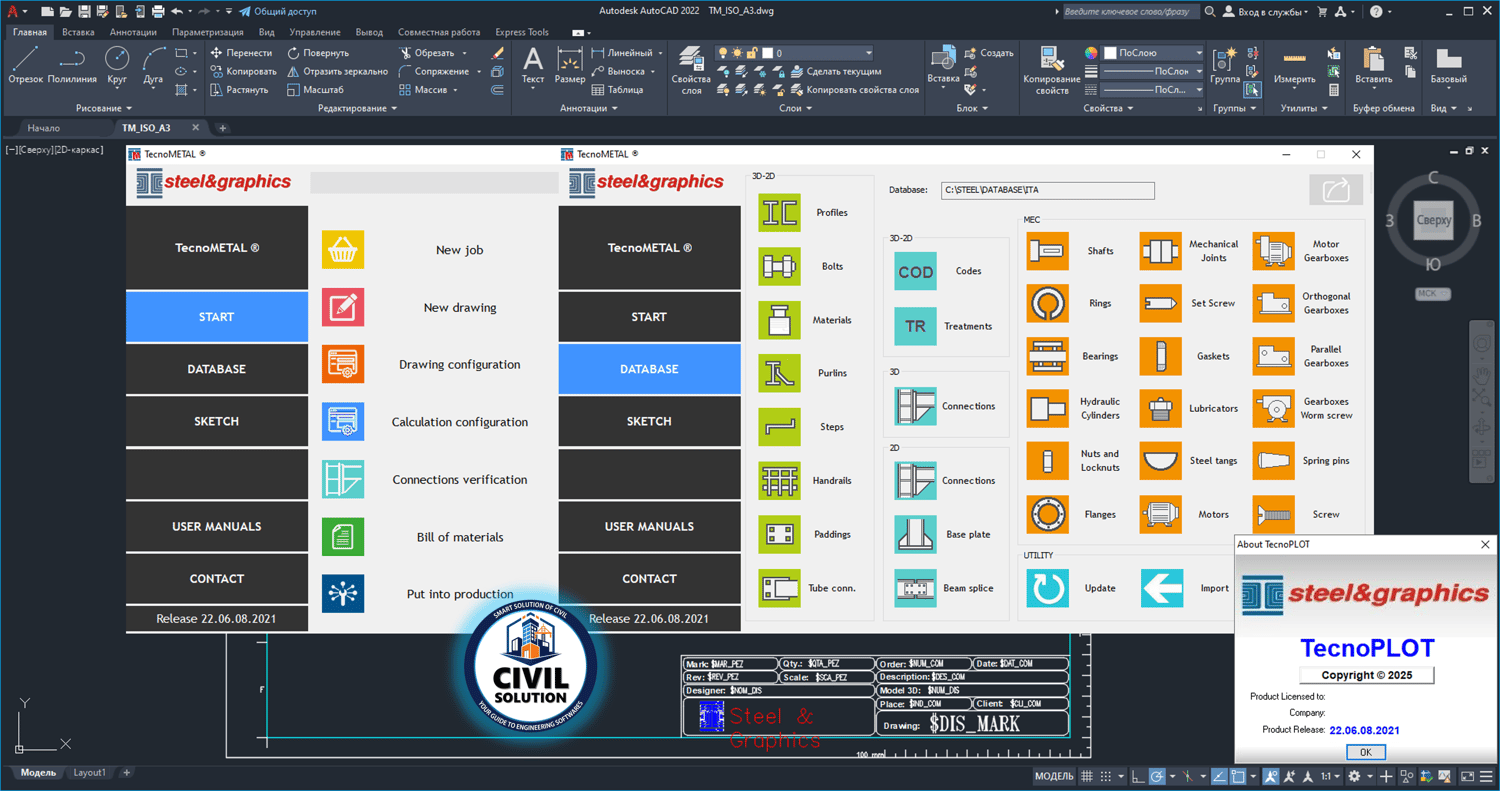Expand the Рисование panel dropdown
This screenshot has width=1500, height=791.
tap(104, 108)
